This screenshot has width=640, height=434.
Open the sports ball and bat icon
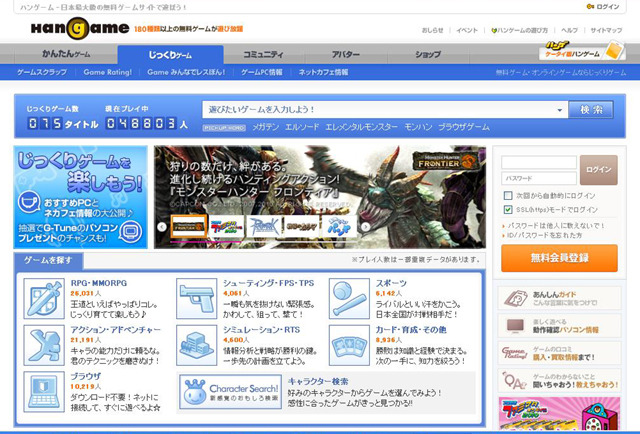pos(349,298)
